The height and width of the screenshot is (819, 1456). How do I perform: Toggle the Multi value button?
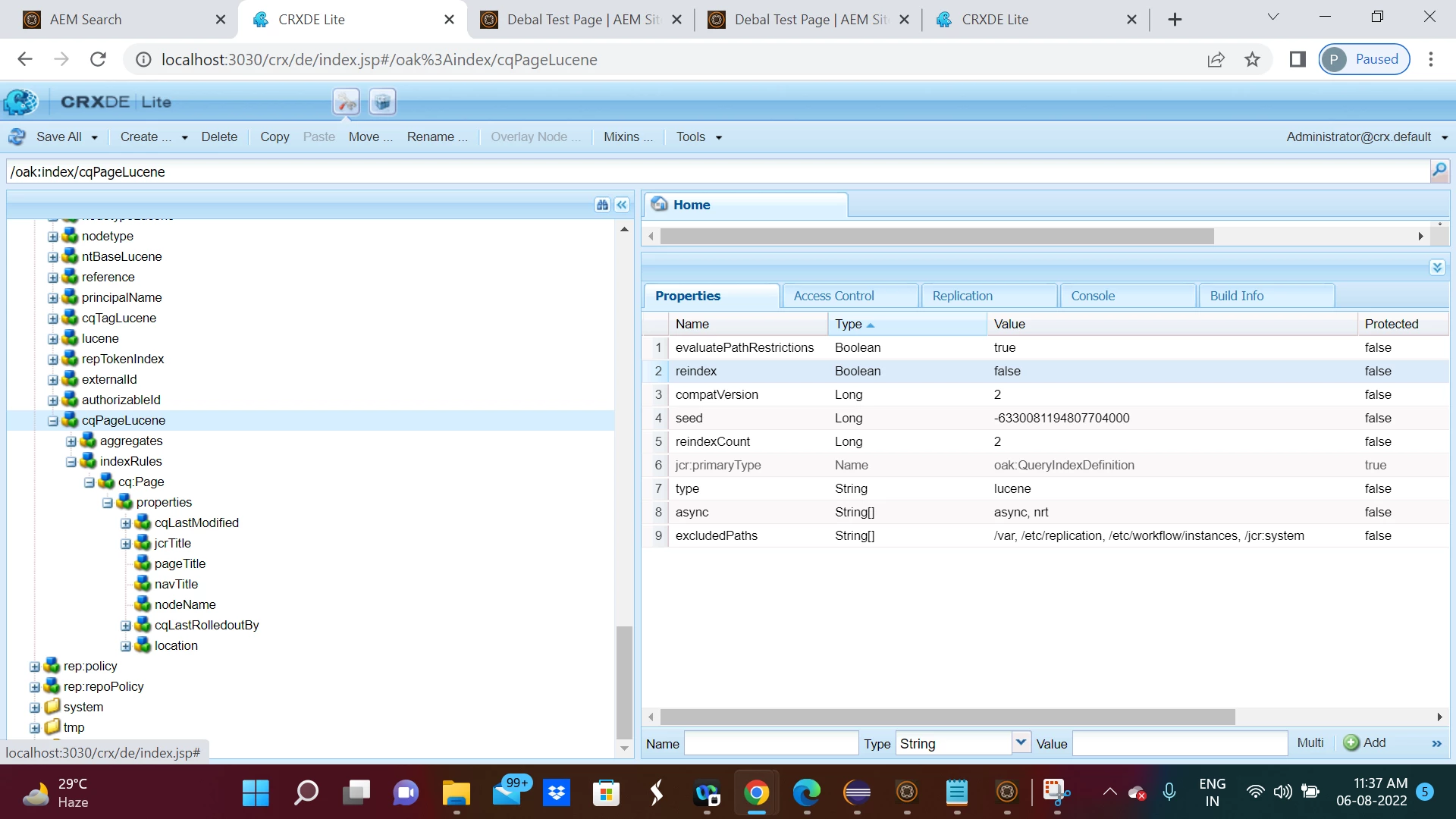[1310, 743]
